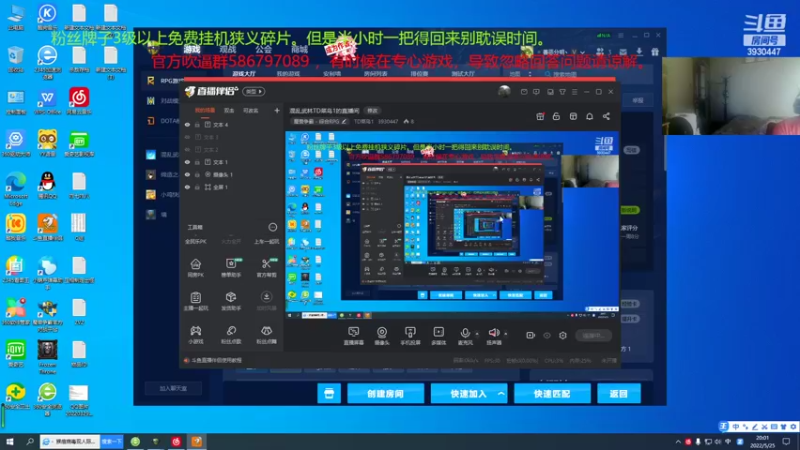
Task: Show the 文本 3 source layer
Action: coord(187,137)
